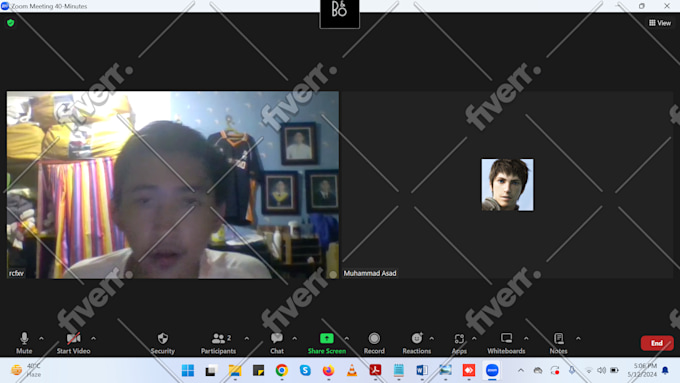
Task: Expand the arrow next to Apps
Action: click(474, 338)
